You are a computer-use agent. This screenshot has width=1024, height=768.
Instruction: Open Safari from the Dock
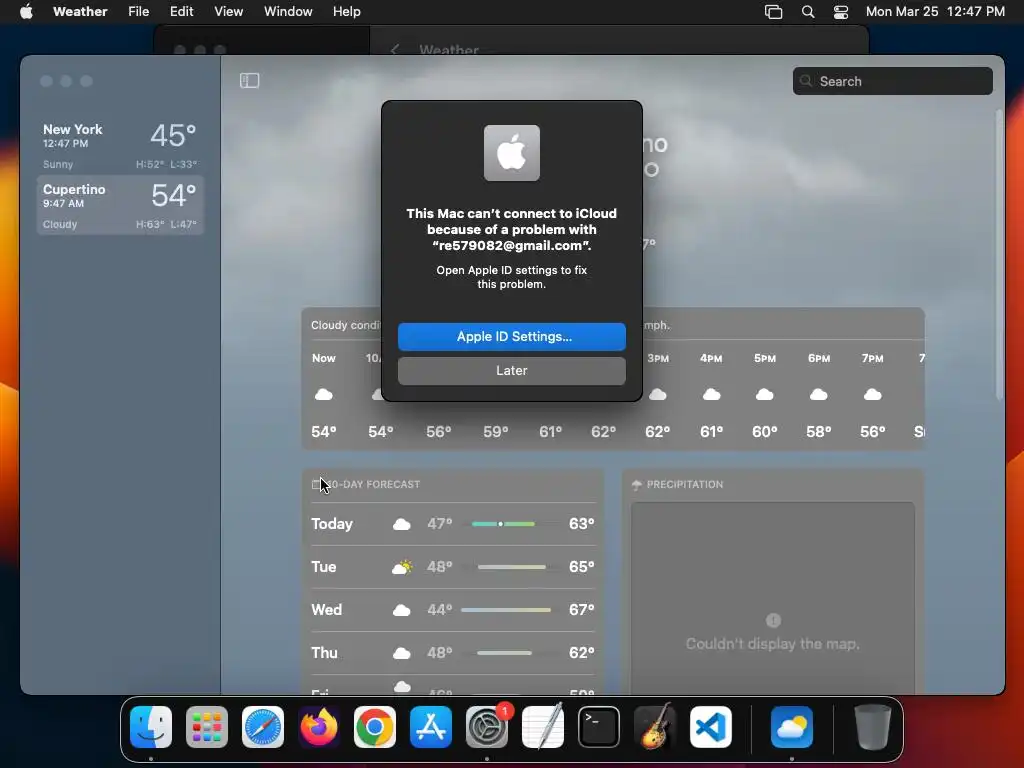point(263,727)
